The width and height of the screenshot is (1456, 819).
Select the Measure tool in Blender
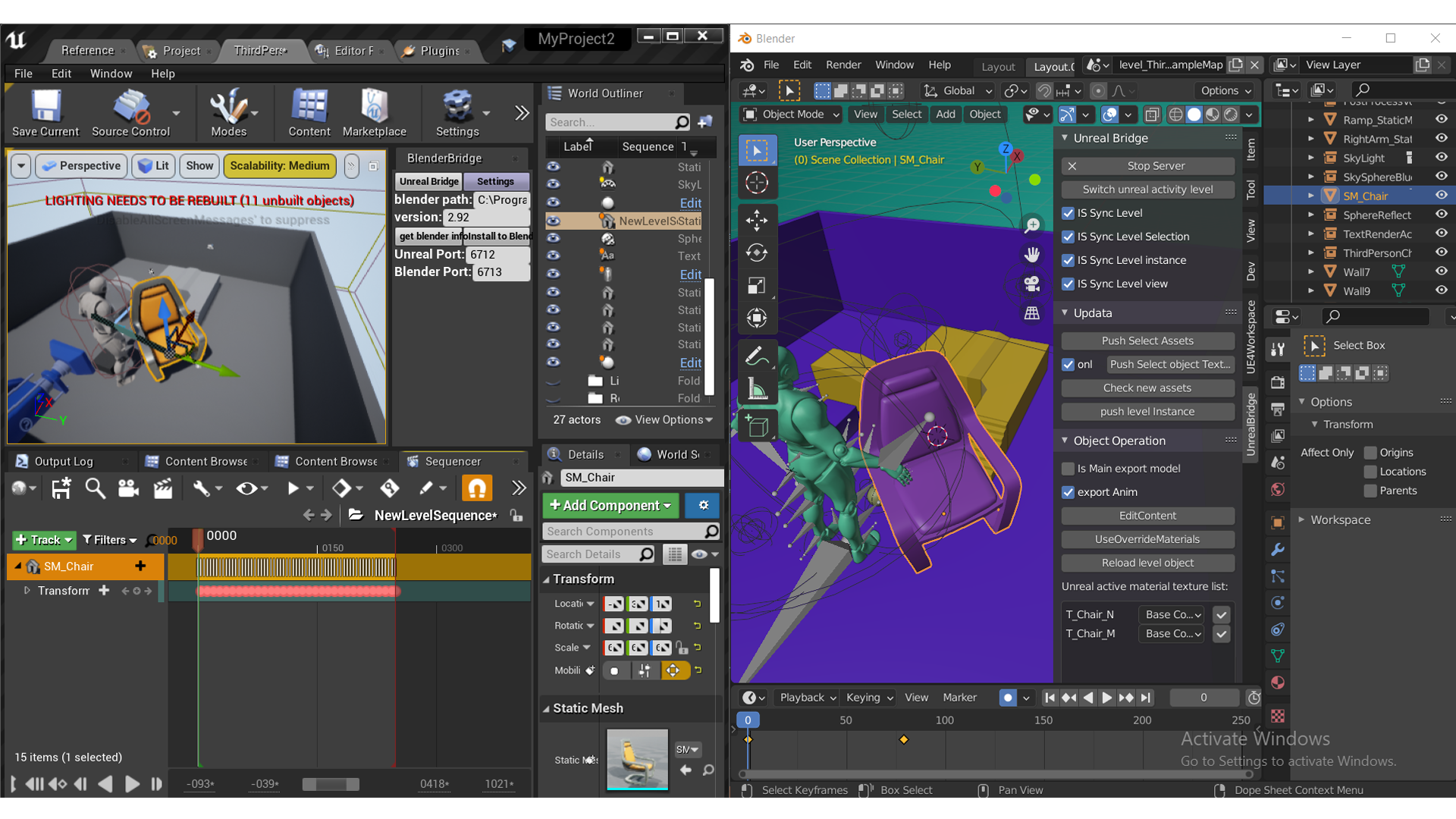(756, 390)
